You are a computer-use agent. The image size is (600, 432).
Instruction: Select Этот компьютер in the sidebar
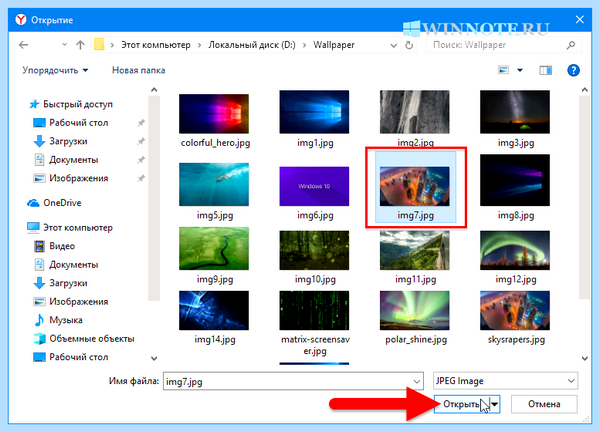(x=70, y=228)
